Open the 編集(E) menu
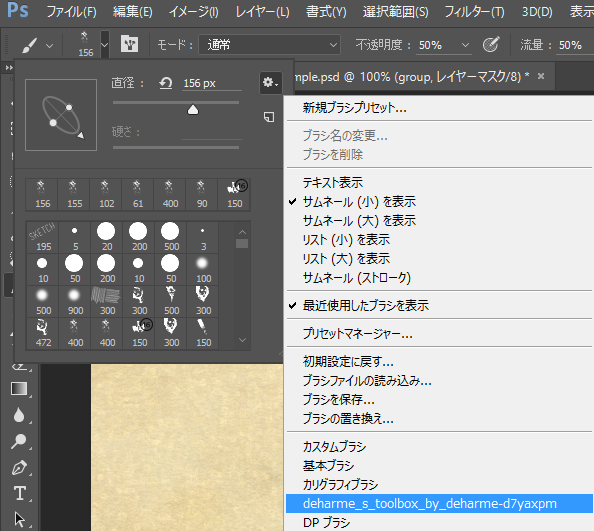The width and height of the screenshot is (594, 531). [133, 12]
